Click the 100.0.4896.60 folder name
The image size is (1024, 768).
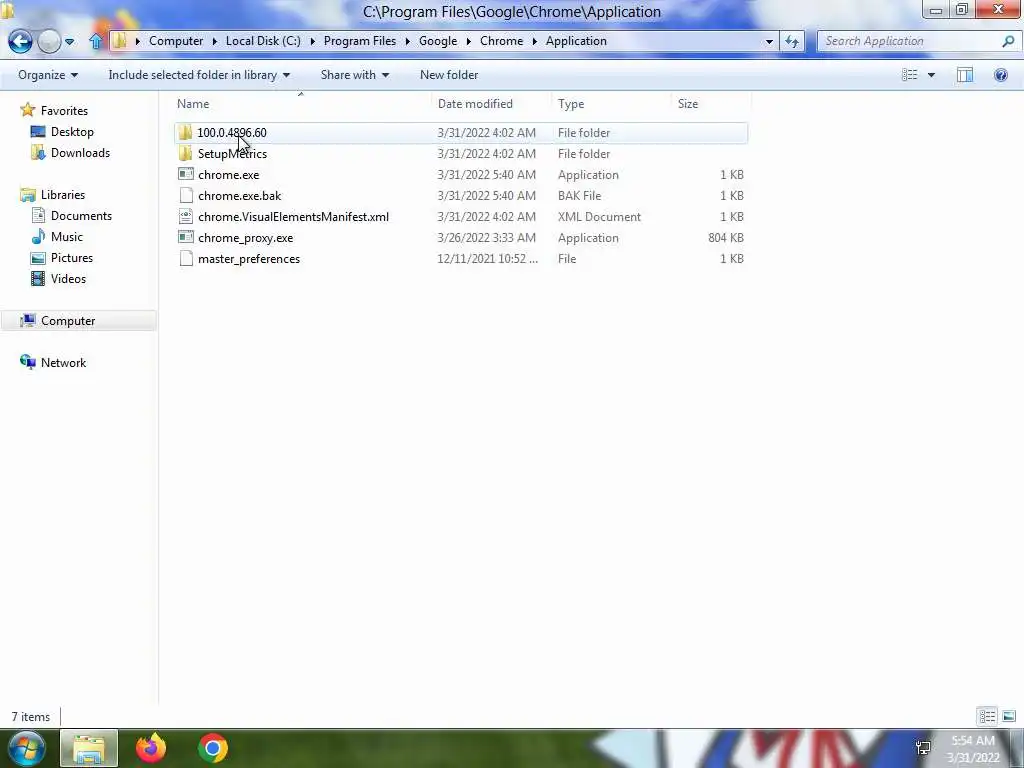232,133
